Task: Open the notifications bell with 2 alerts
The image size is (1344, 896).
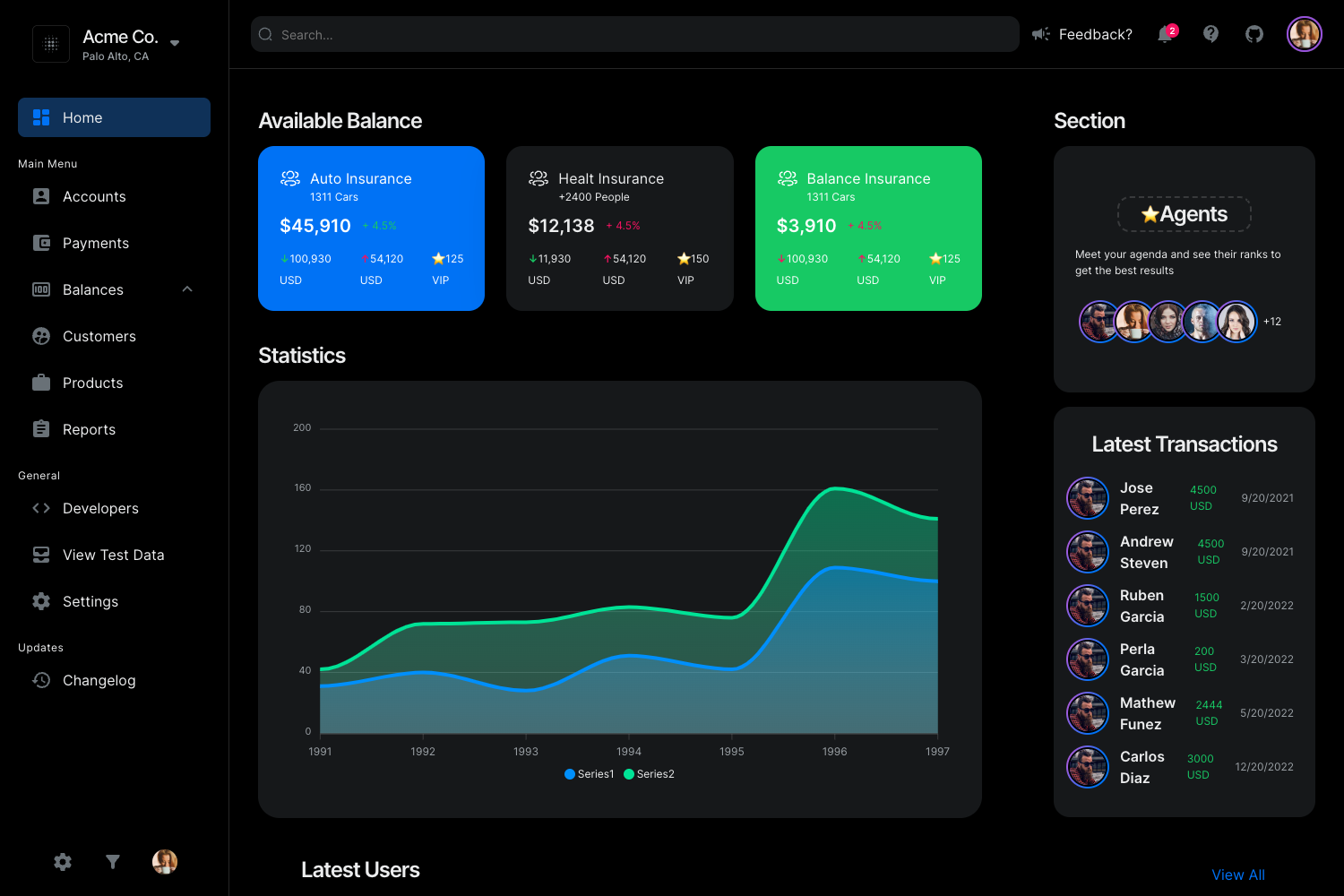Action: coord(1165,33)
